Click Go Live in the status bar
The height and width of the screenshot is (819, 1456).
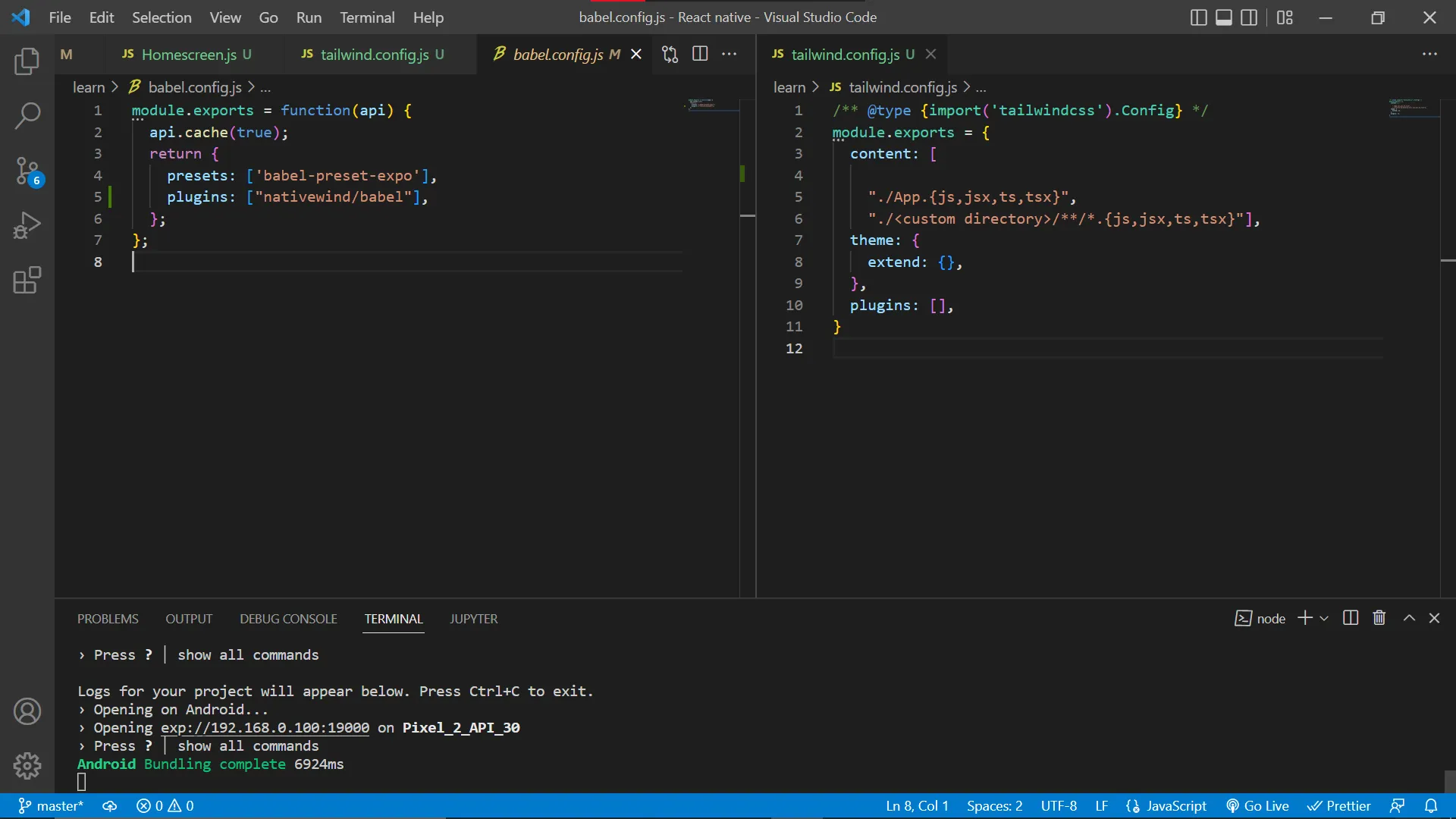pos(1257,806)
